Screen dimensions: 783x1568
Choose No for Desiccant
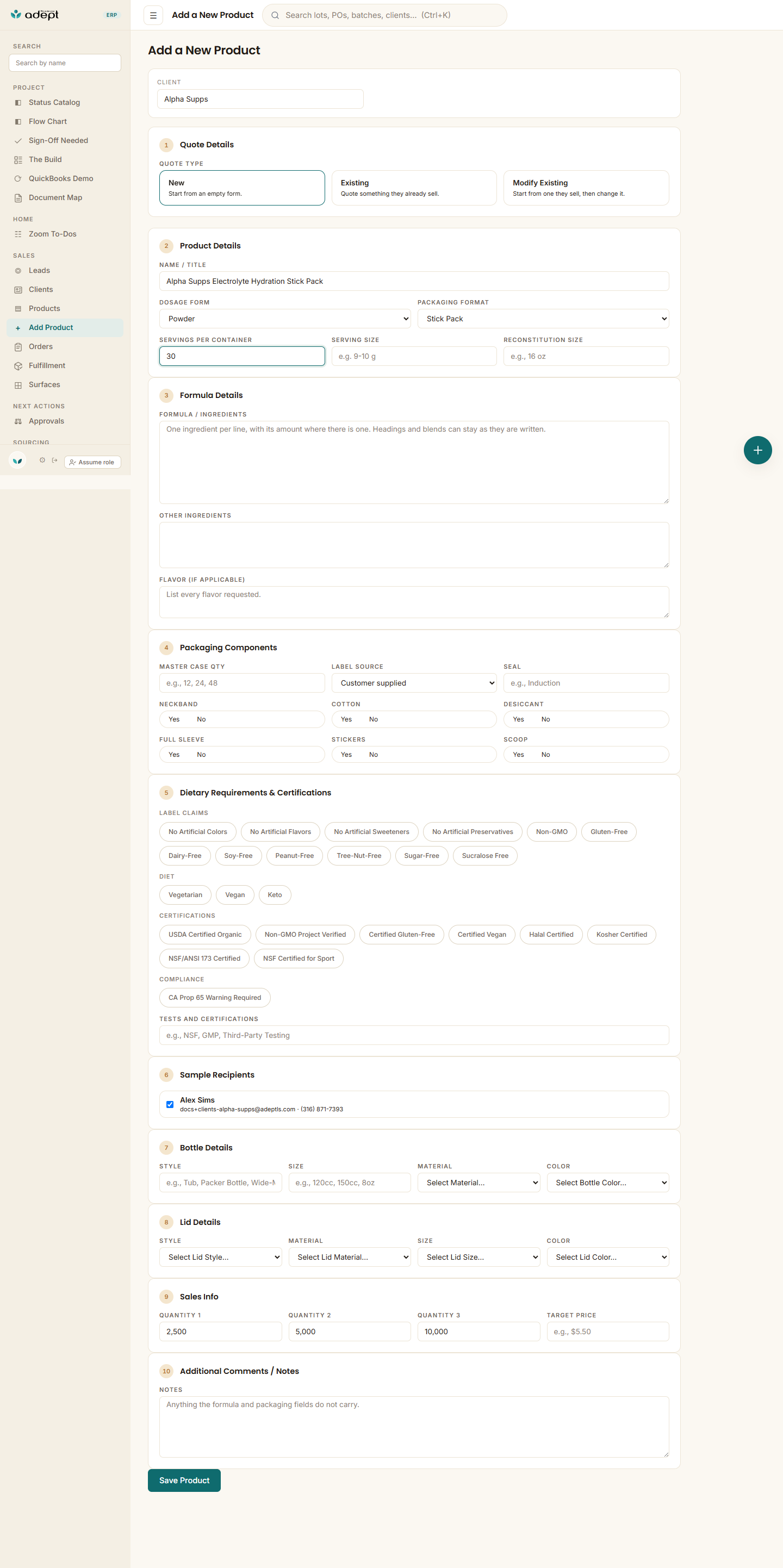coord(545,719)
